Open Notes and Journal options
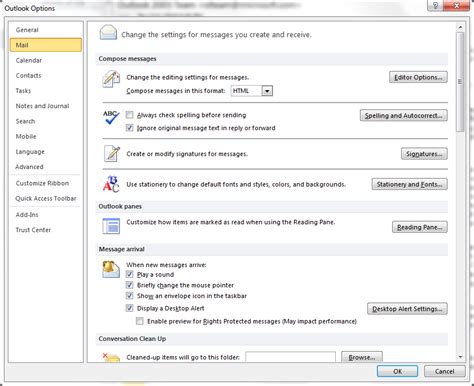 [46, 106]
